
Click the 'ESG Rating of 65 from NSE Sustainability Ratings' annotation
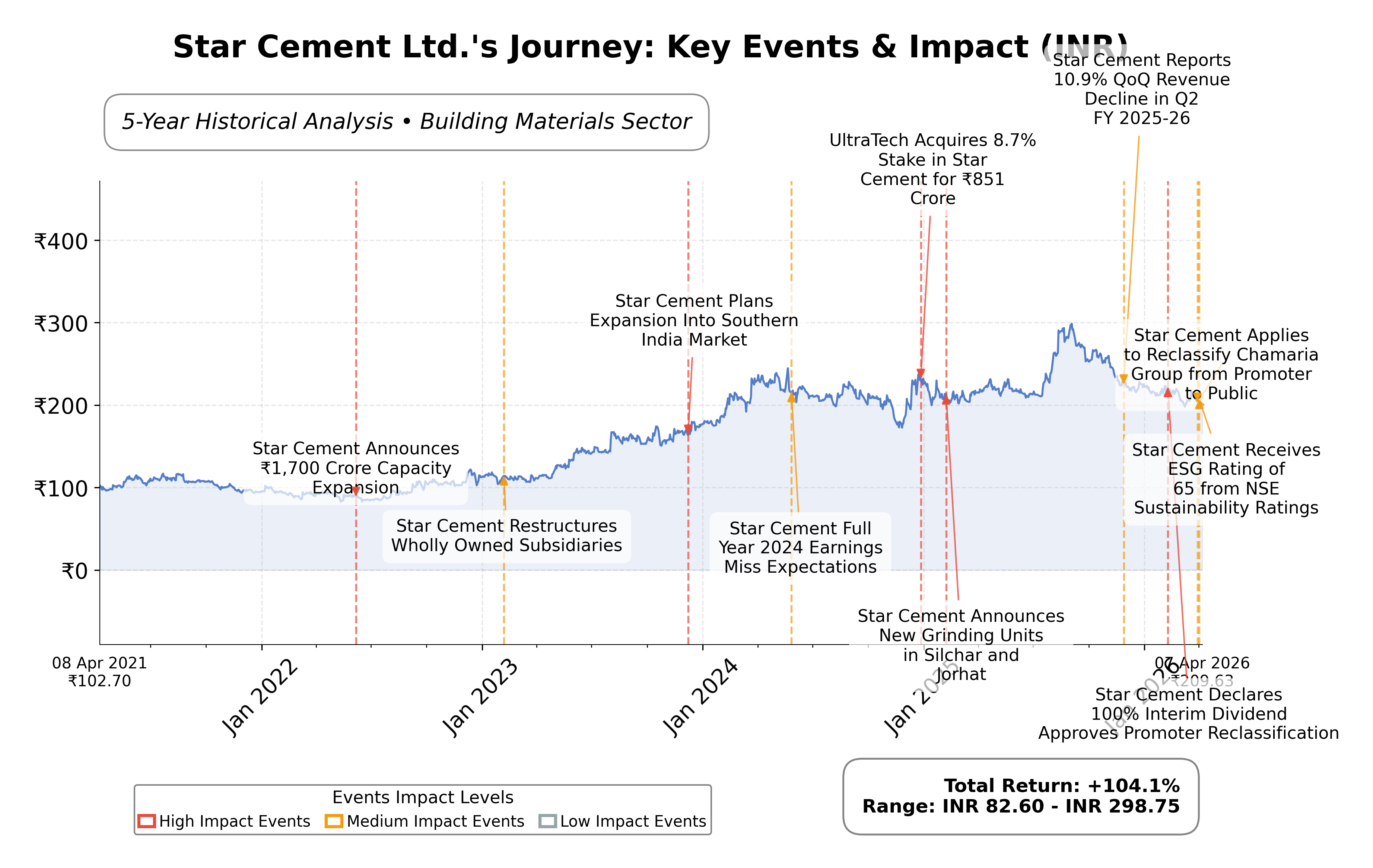(x=1226, y=478)
